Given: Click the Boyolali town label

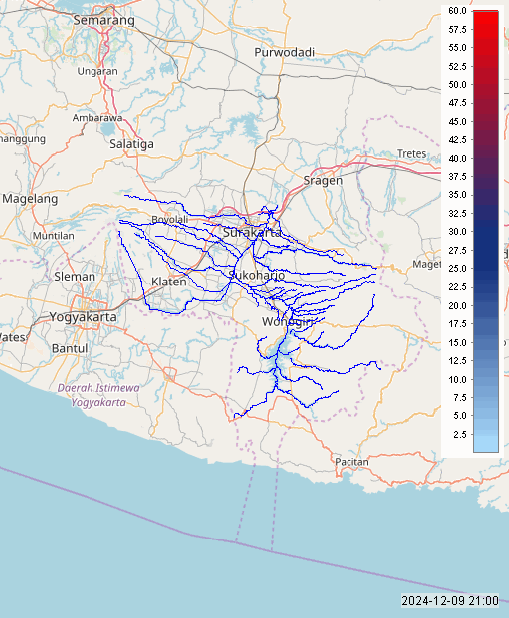Looking at the screenshot, I should click(x=170, y=220).
